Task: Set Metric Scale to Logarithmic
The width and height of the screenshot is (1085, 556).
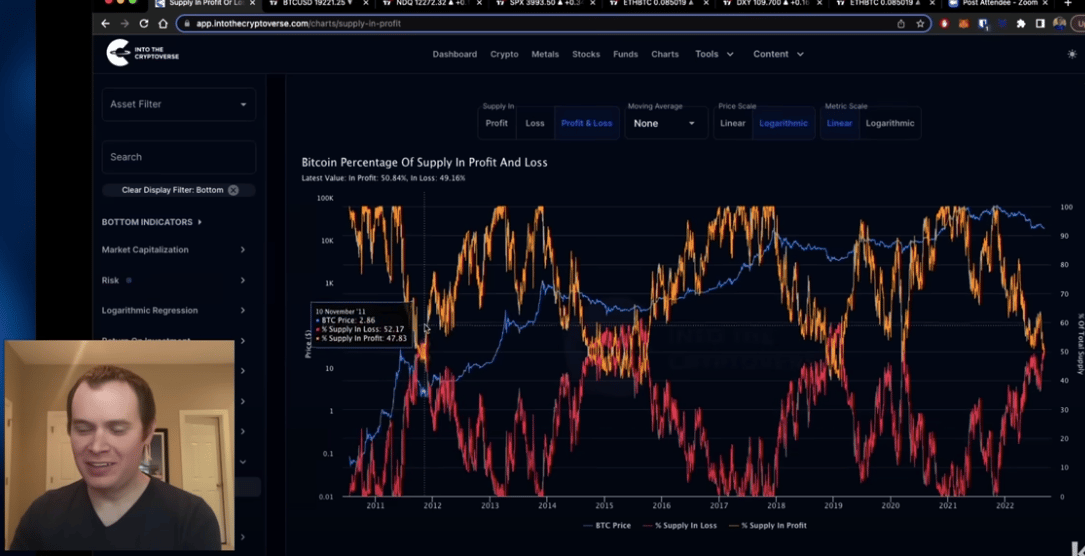Action: coord(890,123)
